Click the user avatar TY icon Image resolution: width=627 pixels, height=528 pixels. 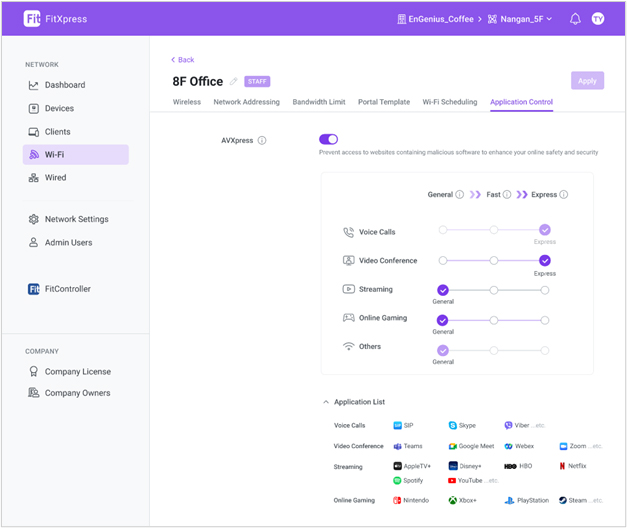598,19
